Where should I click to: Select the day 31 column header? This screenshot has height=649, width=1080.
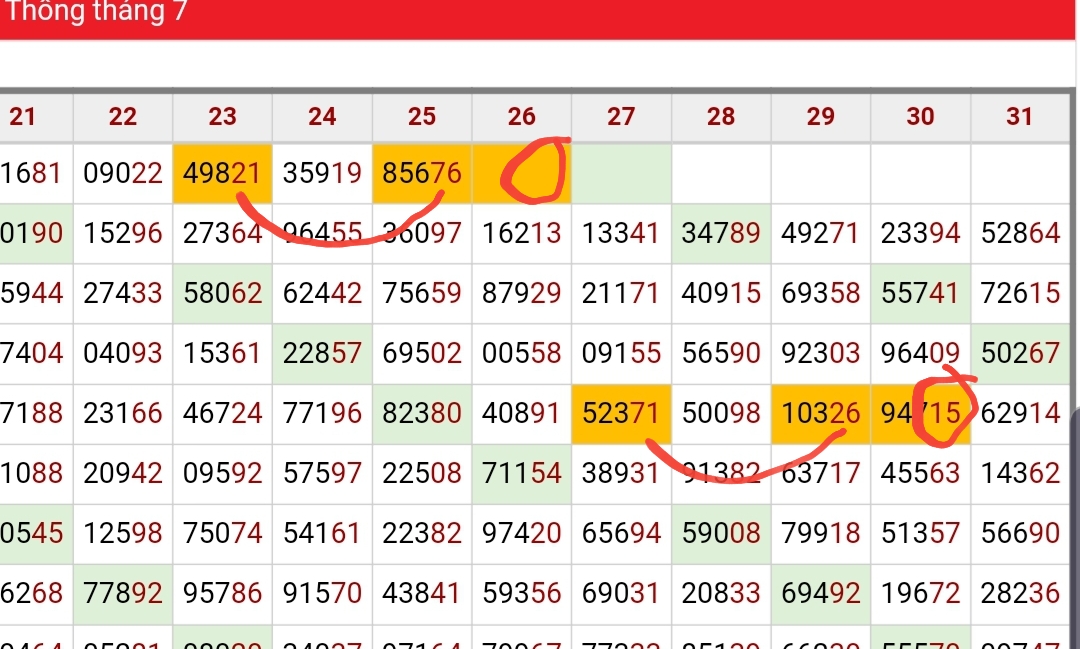(x=1020, y=116)
